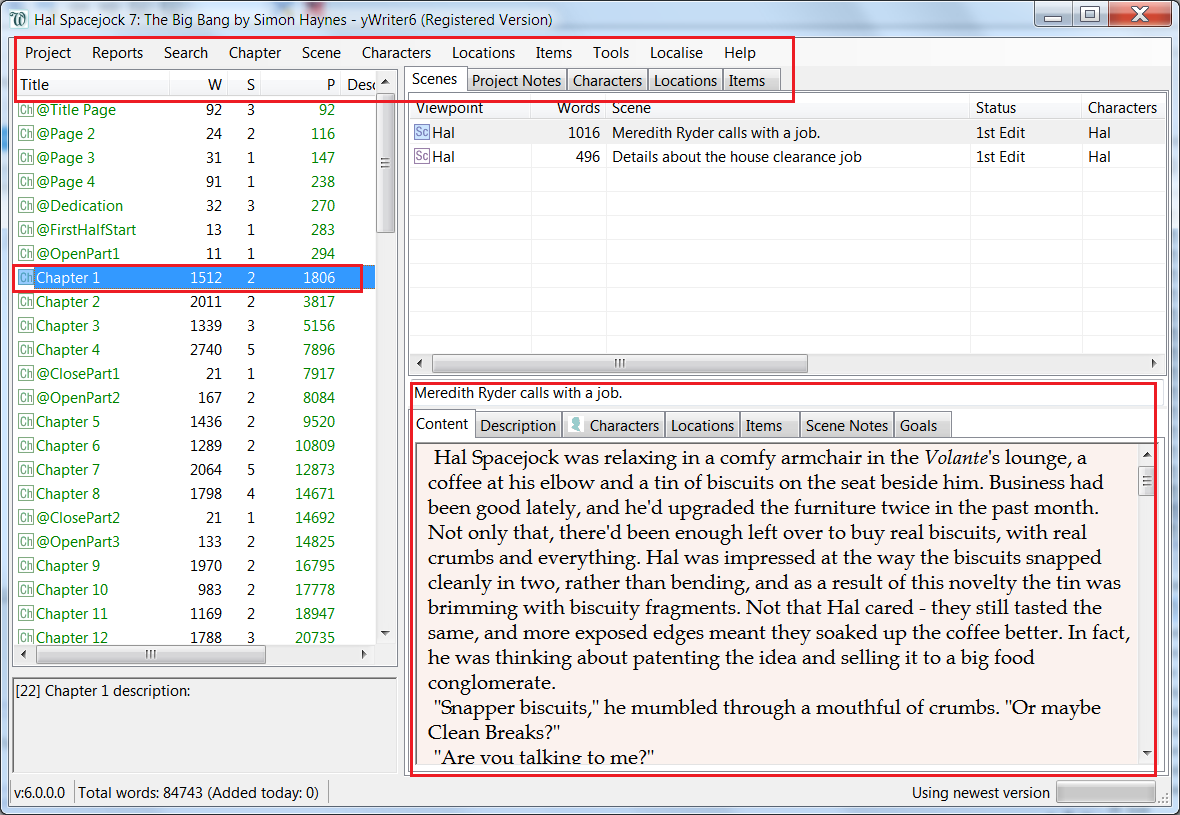Viewport: 1180px width, 815px height.
Task: Select Chapter 5 in the chapter list
Action: [x=70, y=421]
